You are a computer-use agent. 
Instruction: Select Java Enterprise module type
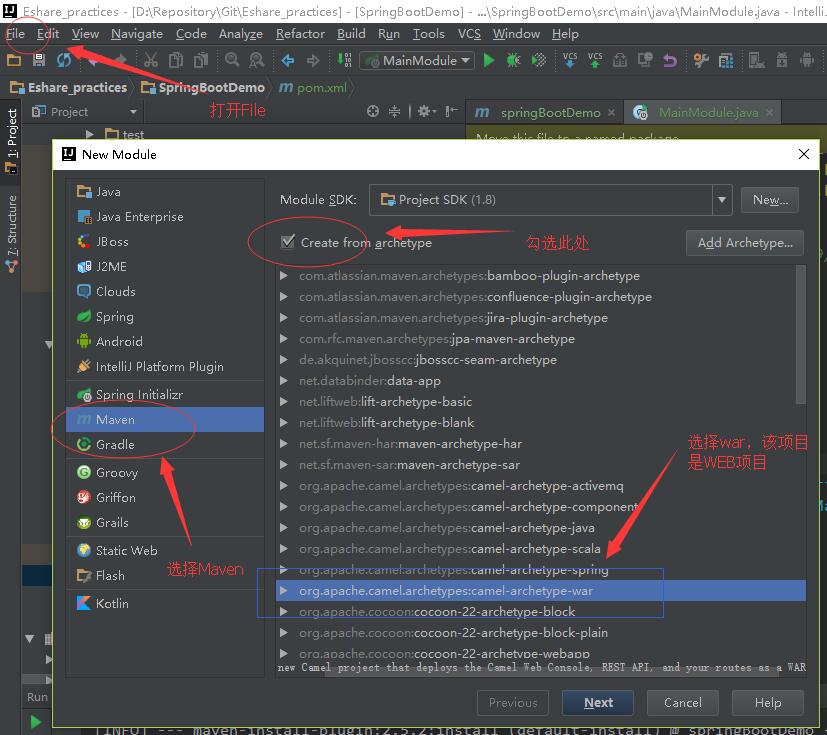pyautogui.click(x=165, y=217)
